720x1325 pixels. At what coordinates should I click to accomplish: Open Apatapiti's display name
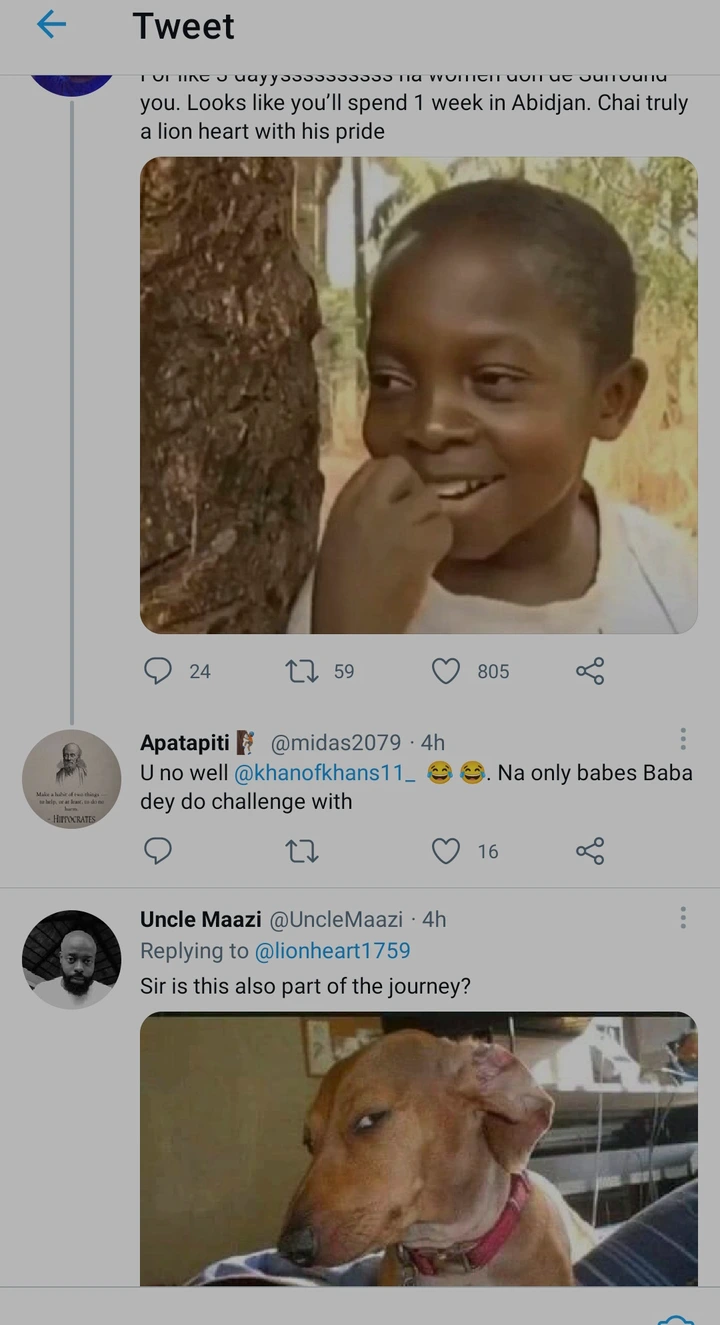pyautogui.click(x=185, y=743)
